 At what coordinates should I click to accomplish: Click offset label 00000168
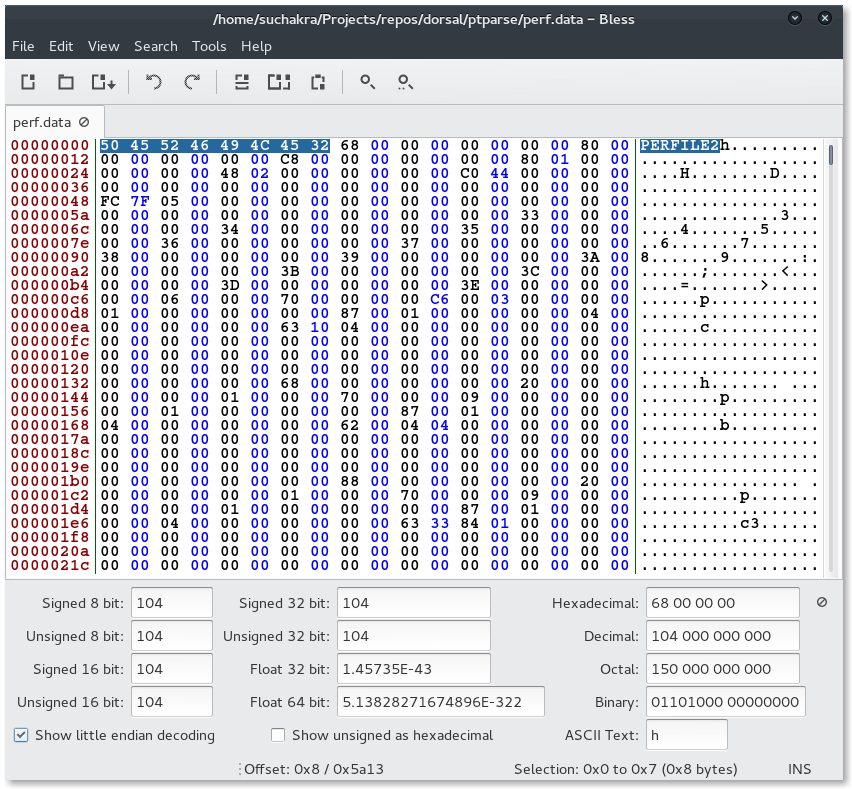click(50, 425)
